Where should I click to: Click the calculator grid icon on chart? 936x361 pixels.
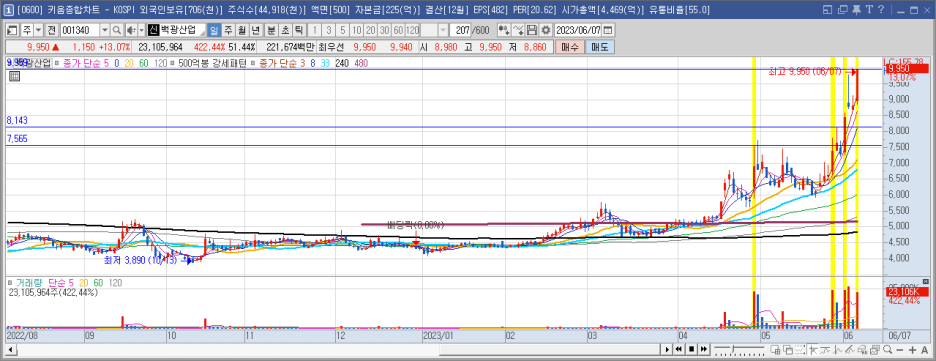(x=14, y=76)
